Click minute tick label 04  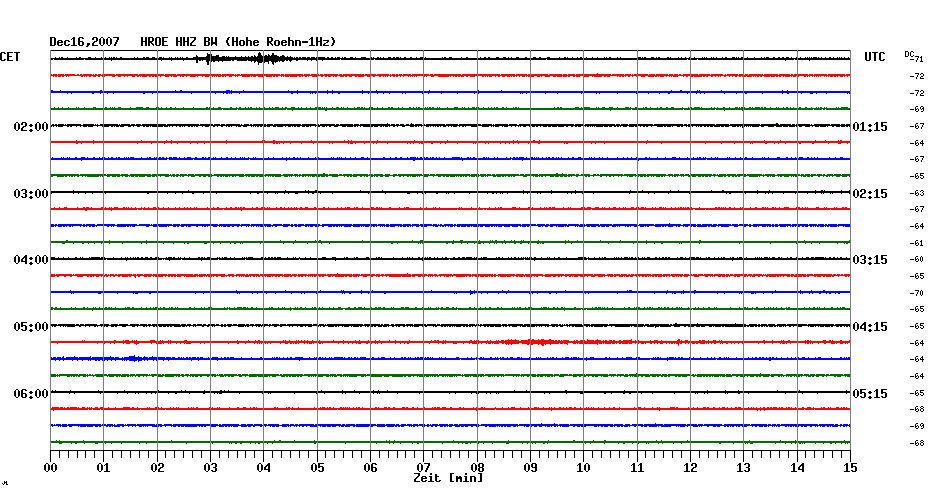pos(264,468)
